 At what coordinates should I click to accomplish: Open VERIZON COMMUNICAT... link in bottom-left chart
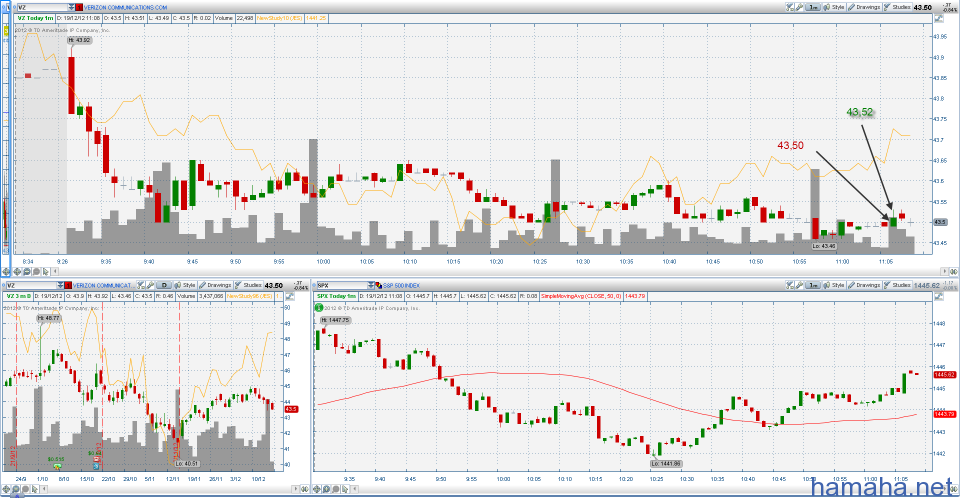[103, 285]
